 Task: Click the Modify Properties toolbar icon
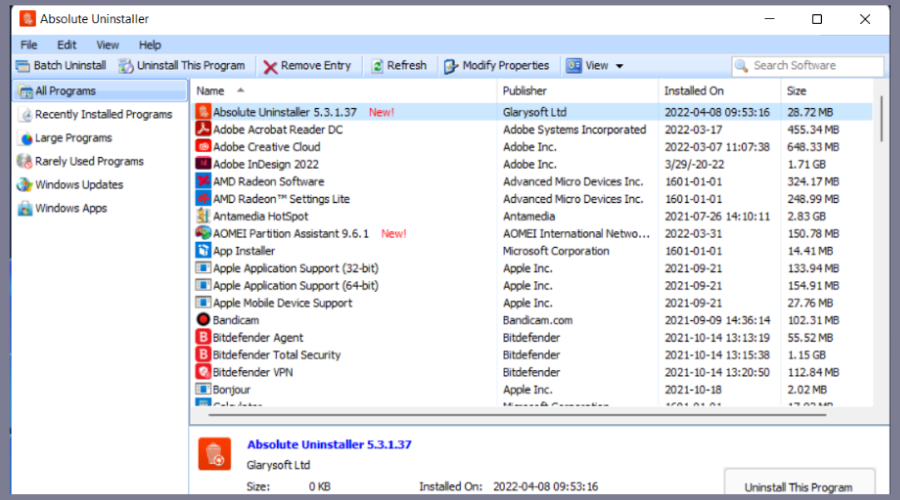[x=451, y=66]
